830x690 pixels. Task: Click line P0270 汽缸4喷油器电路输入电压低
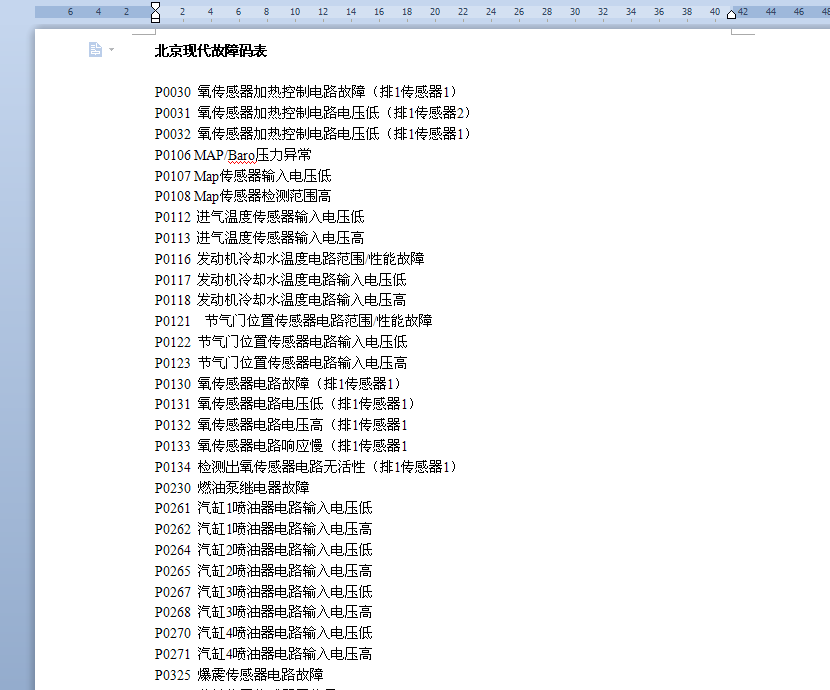(264, 633)
